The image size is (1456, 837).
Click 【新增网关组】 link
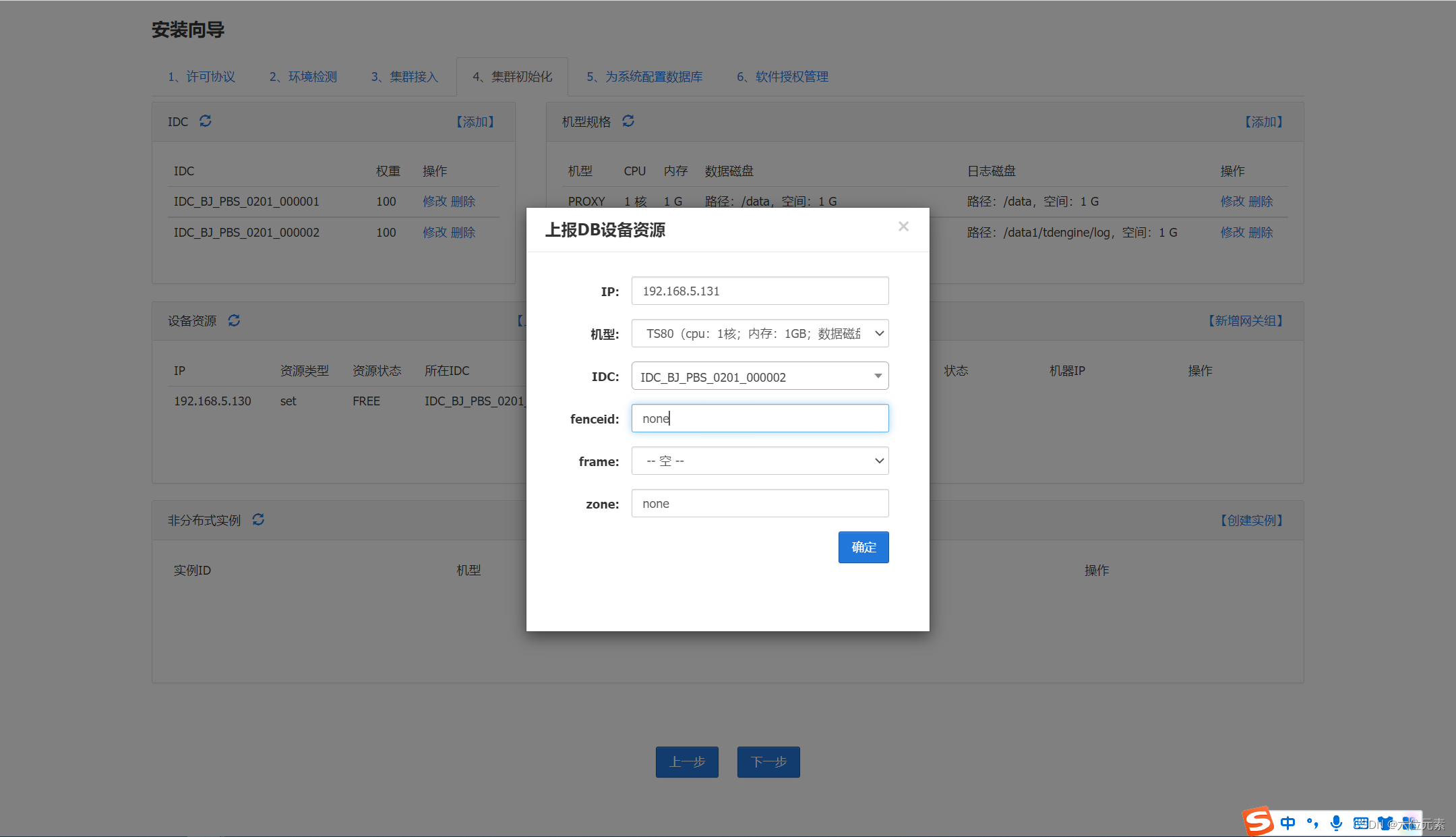(x=1245, y=321)
